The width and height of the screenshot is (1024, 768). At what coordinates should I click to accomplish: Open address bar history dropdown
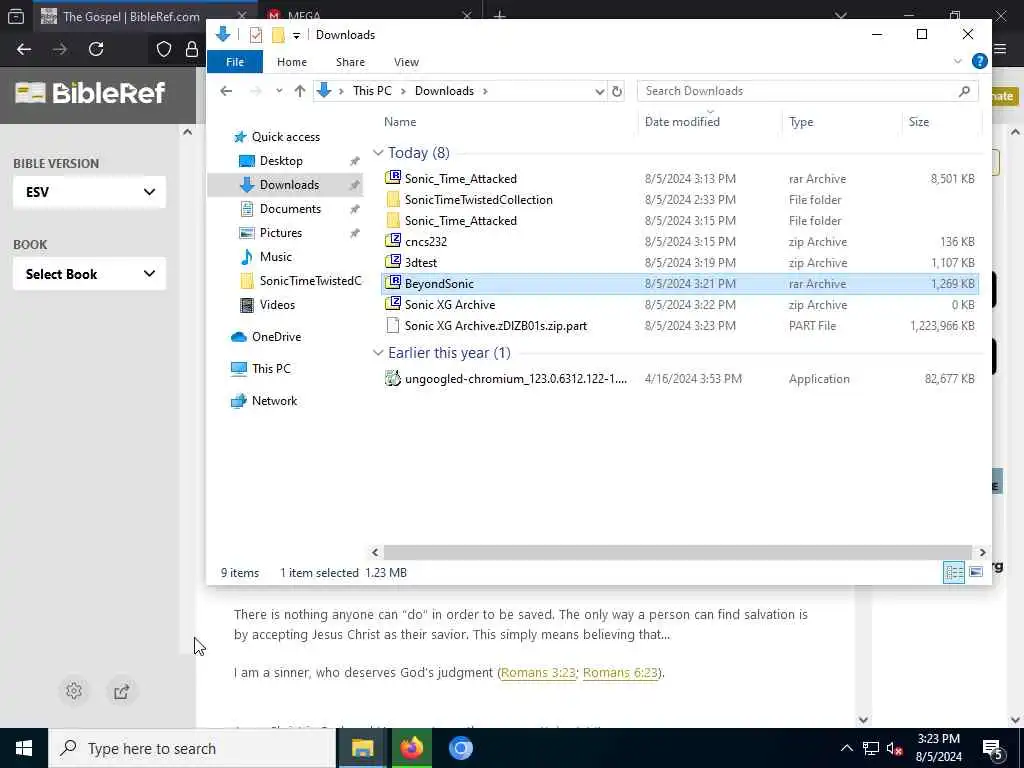[x=599, y=91]
